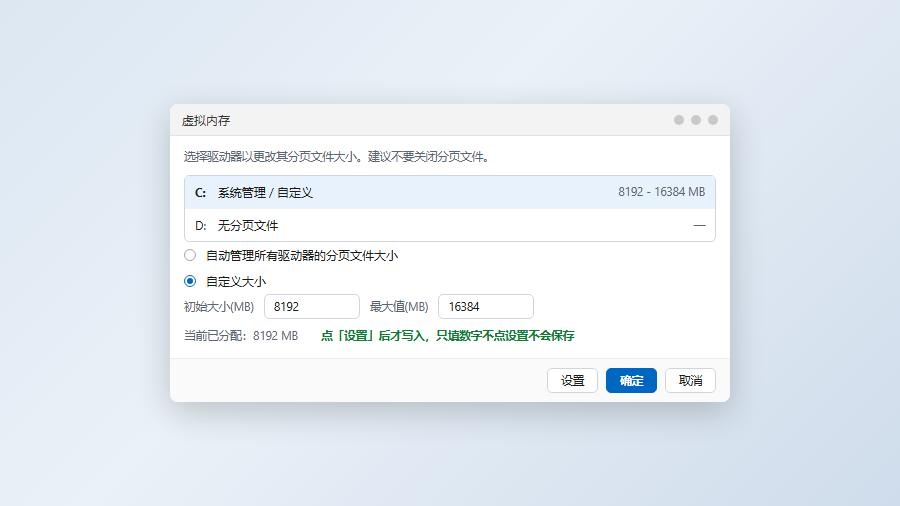Viewport: 900px width, 506px height.
Task: Click the 最大值(MB) label
Action: (399, 307)
